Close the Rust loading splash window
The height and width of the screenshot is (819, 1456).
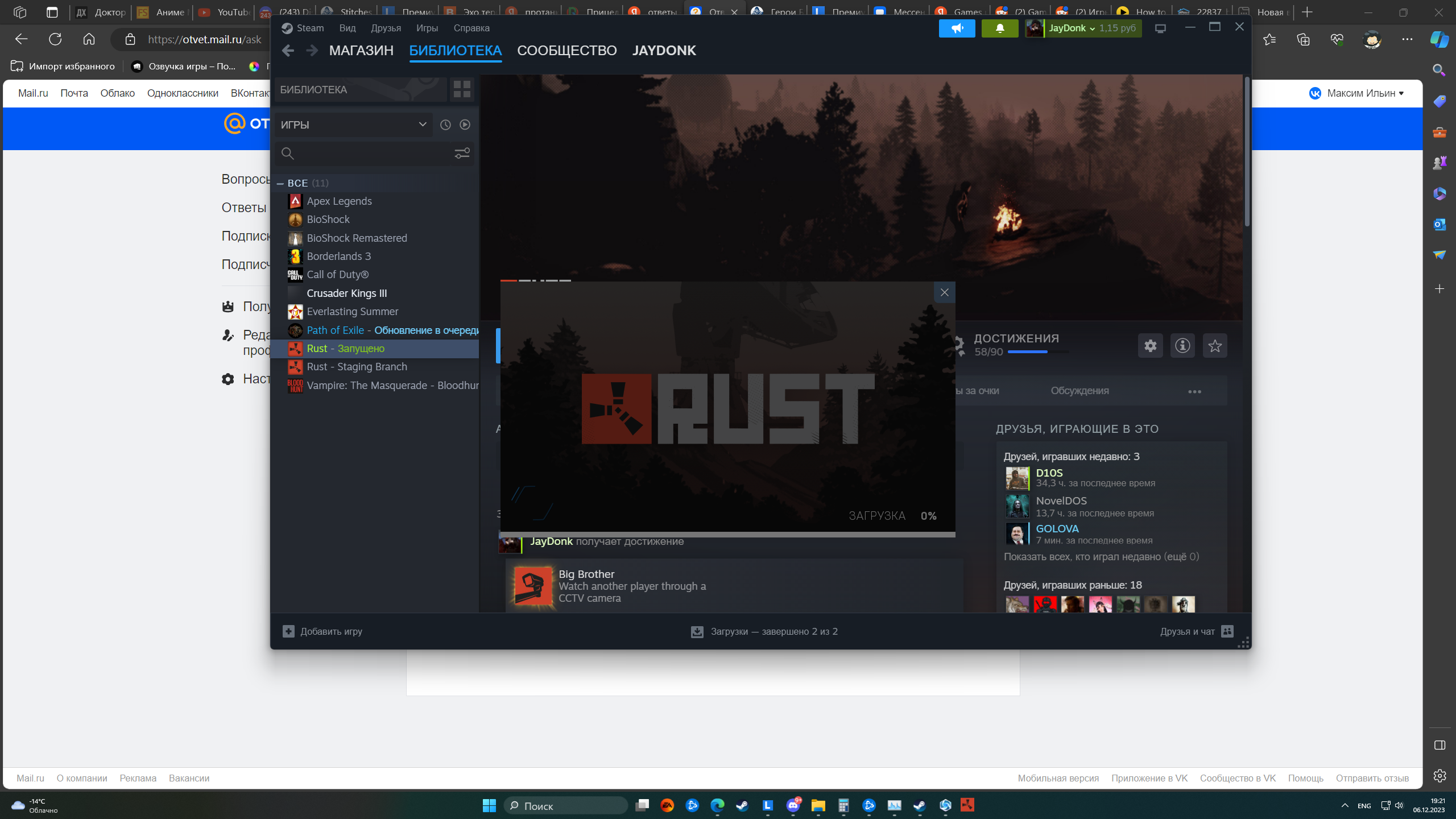(x=945, y=292)
